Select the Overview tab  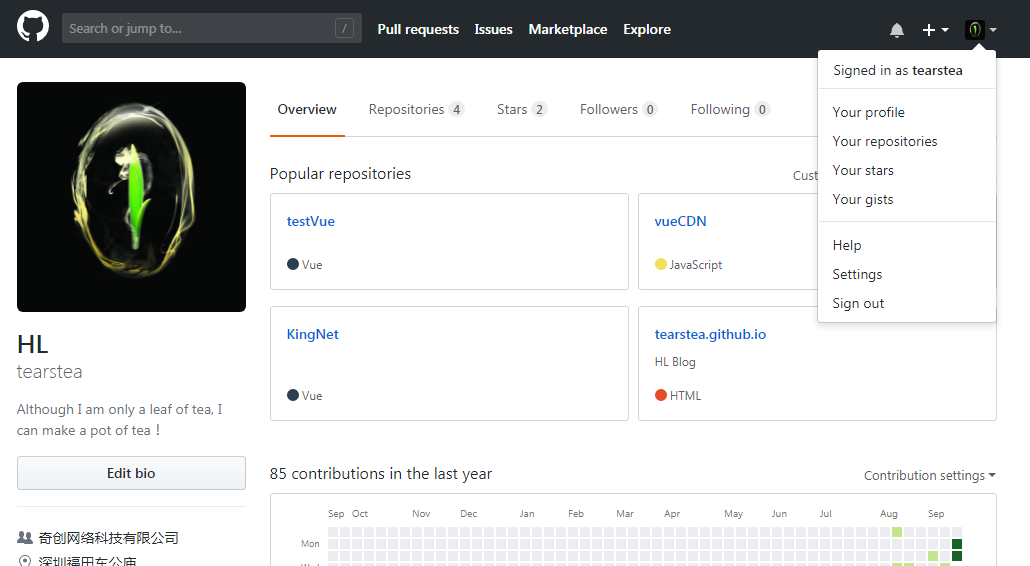307,110
